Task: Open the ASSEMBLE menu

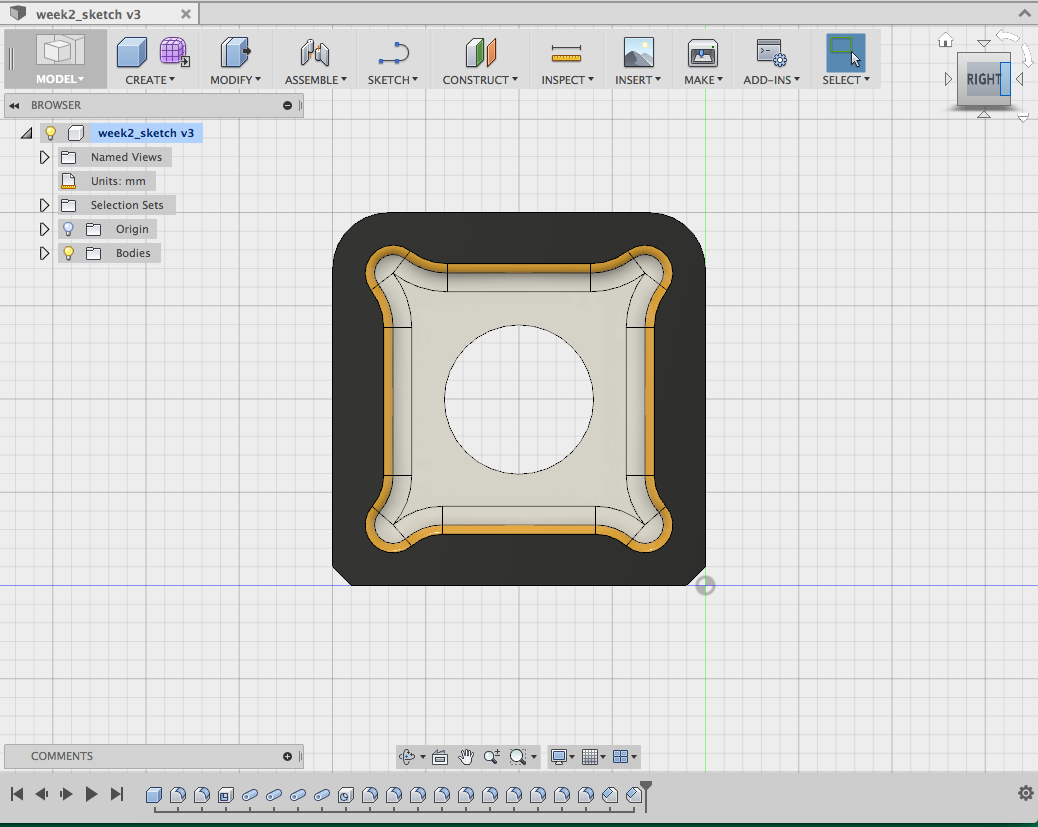Action: [316, 79]
